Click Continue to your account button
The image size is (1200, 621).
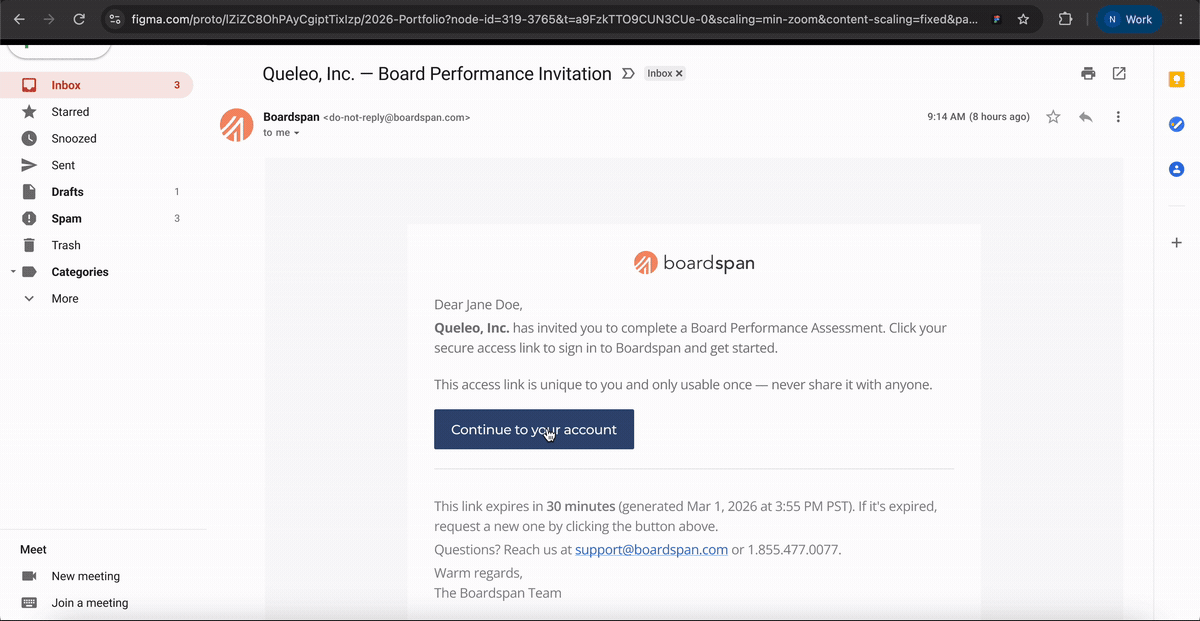pos(534,429)
